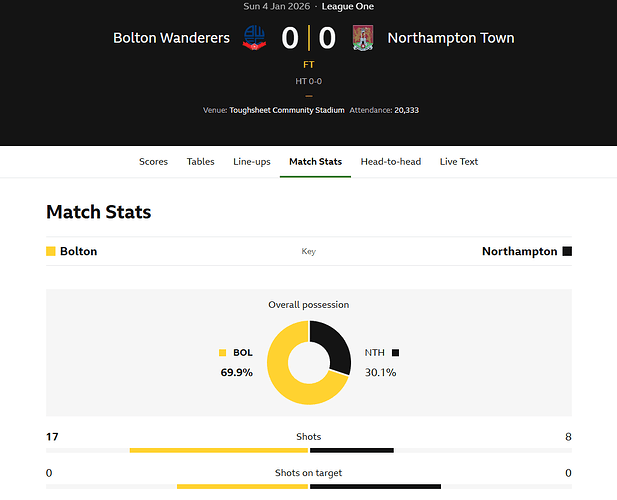
Task: Go to the Head-to-head tab
Action: (x=390, y=162)
